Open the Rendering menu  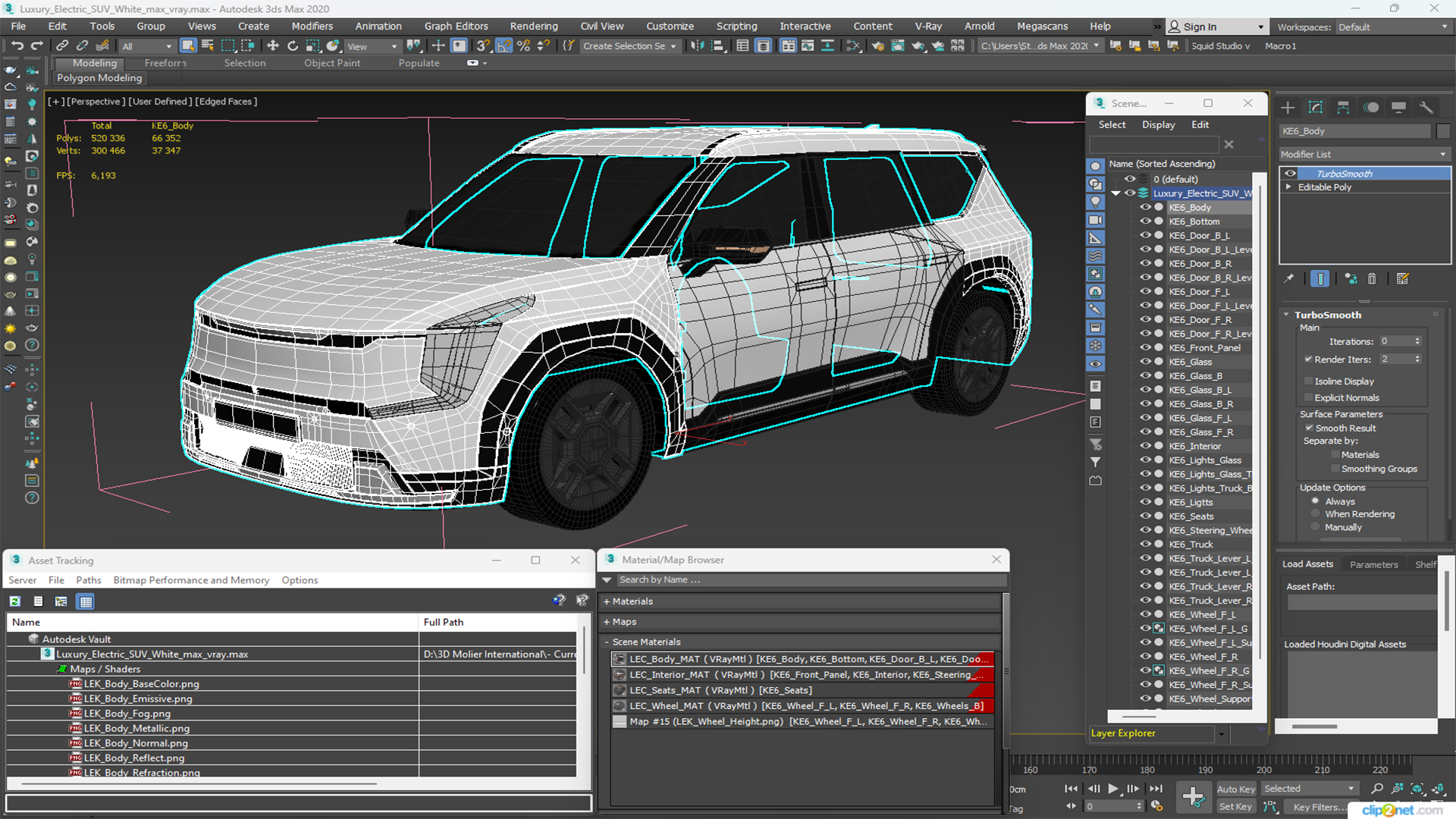[x=534, y=26]
